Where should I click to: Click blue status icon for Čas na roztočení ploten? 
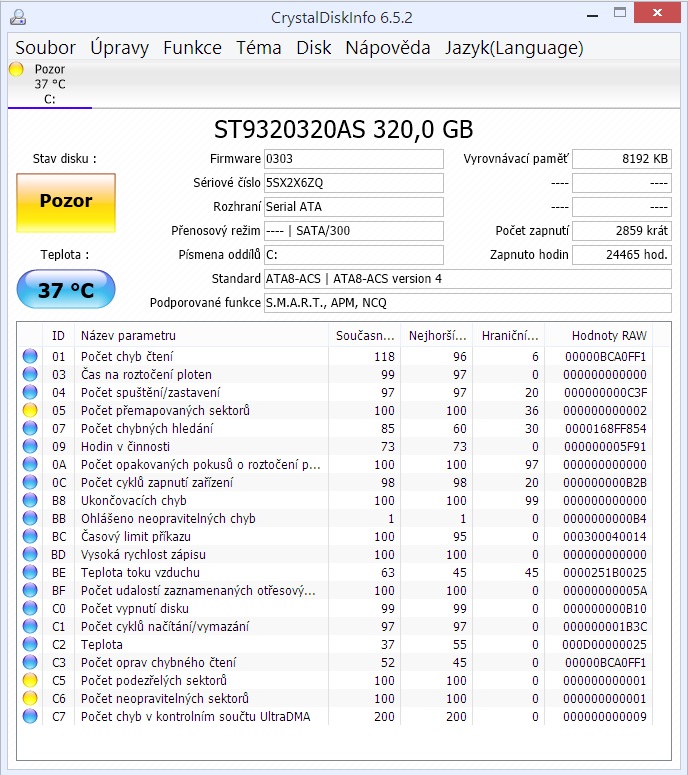[30, 374]
